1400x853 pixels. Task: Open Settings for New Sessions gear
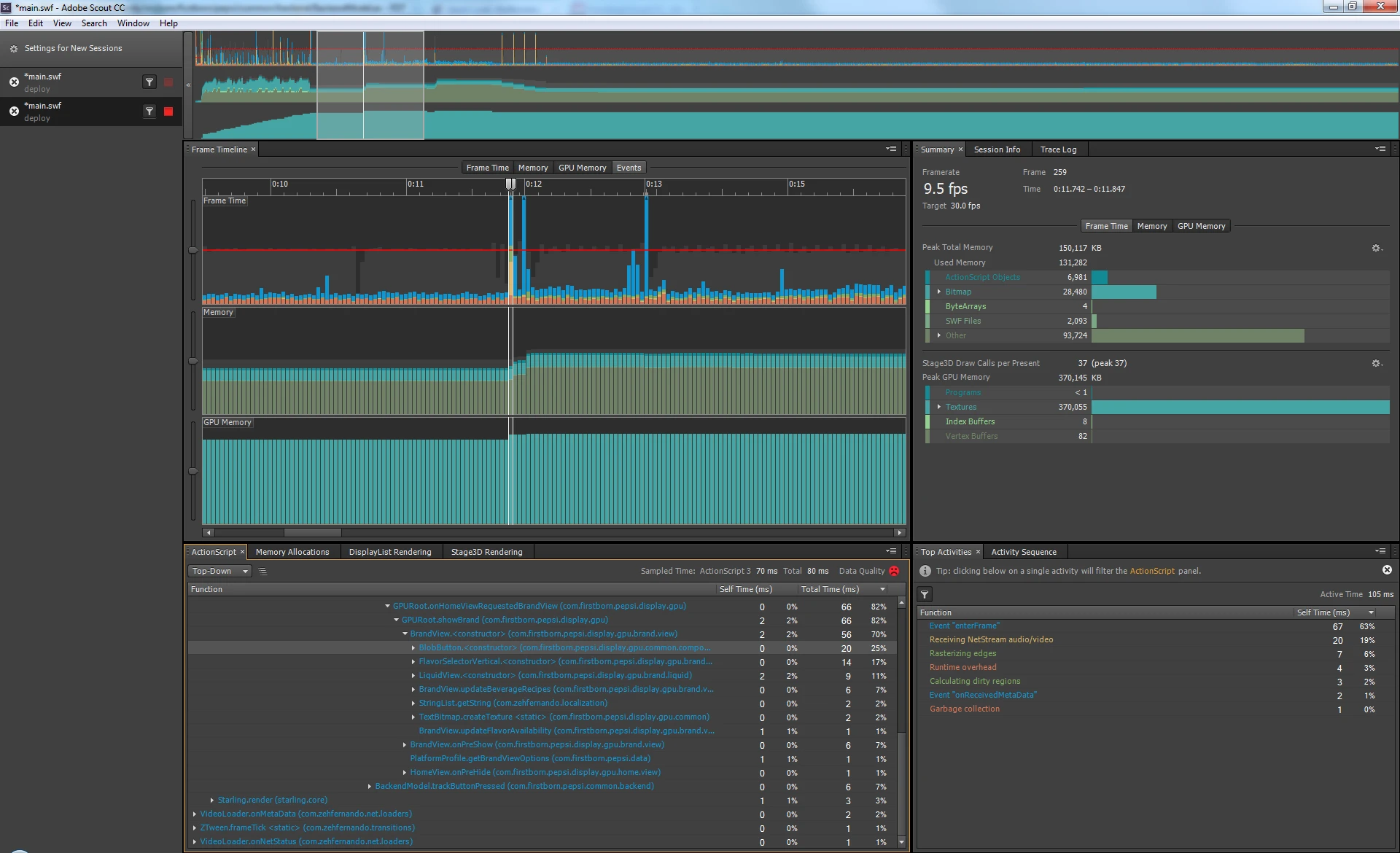[x=13, y=49]
